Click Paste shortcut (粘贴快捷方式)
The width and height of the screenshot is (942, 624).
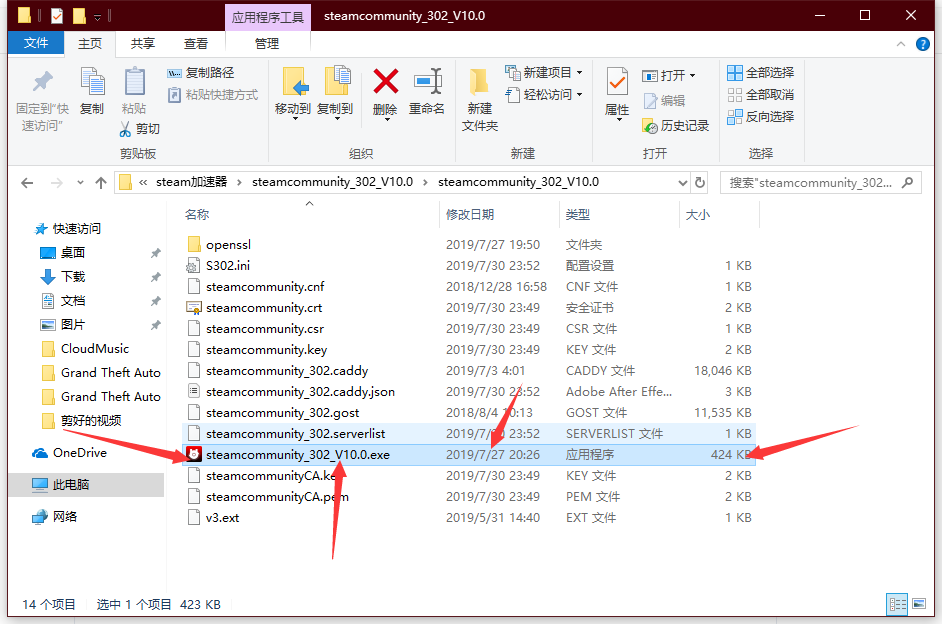coord(213,95)
